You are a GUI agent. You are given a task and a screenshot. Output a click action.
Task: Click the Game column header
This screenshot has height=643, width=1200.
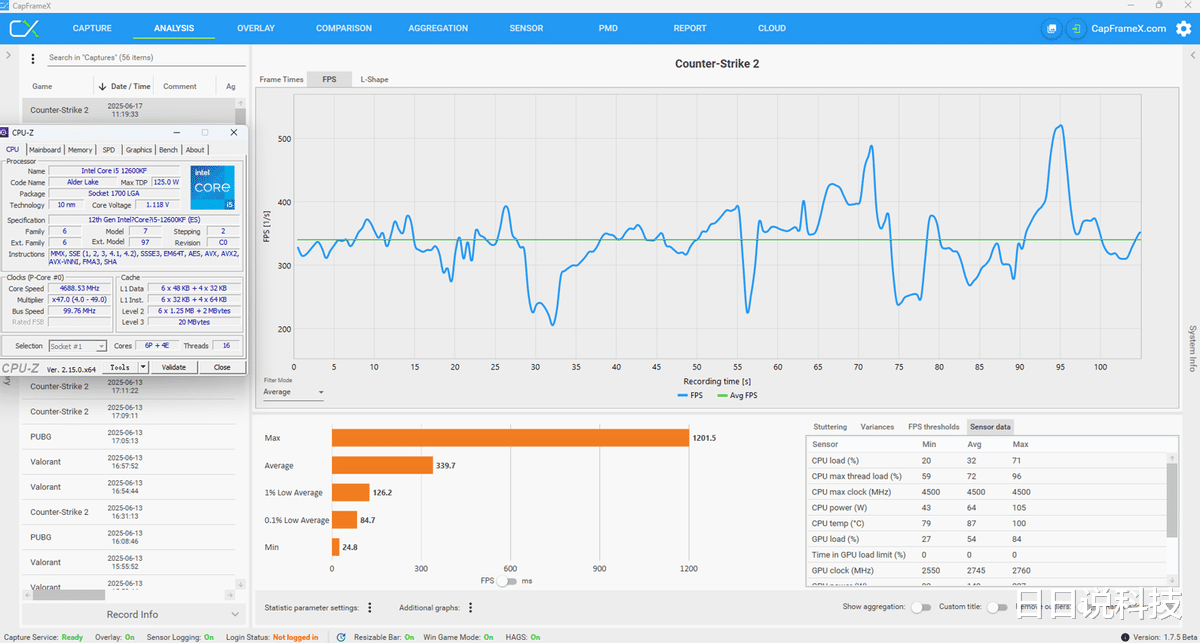(x=42, y=87)
